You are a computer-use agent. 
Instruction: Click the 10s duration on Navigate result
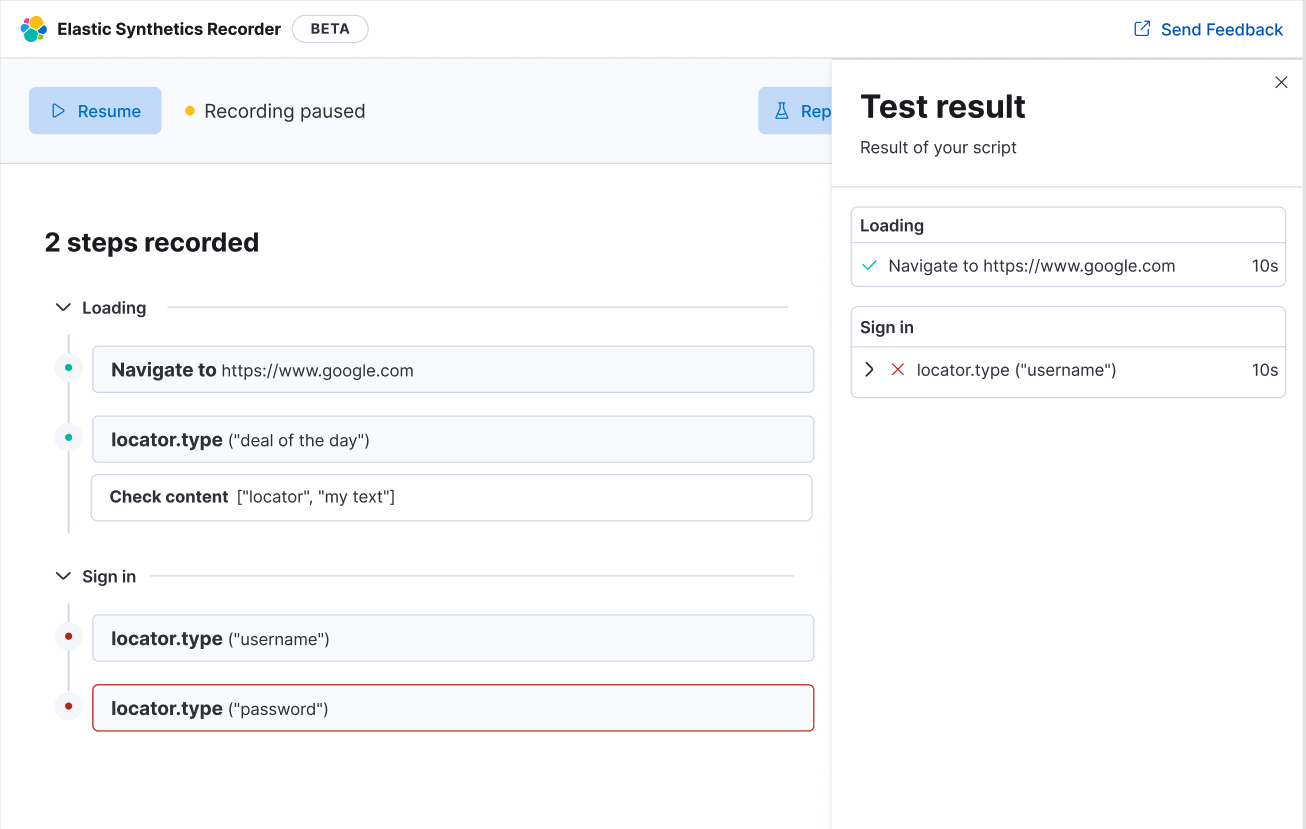coord(1265,266)
